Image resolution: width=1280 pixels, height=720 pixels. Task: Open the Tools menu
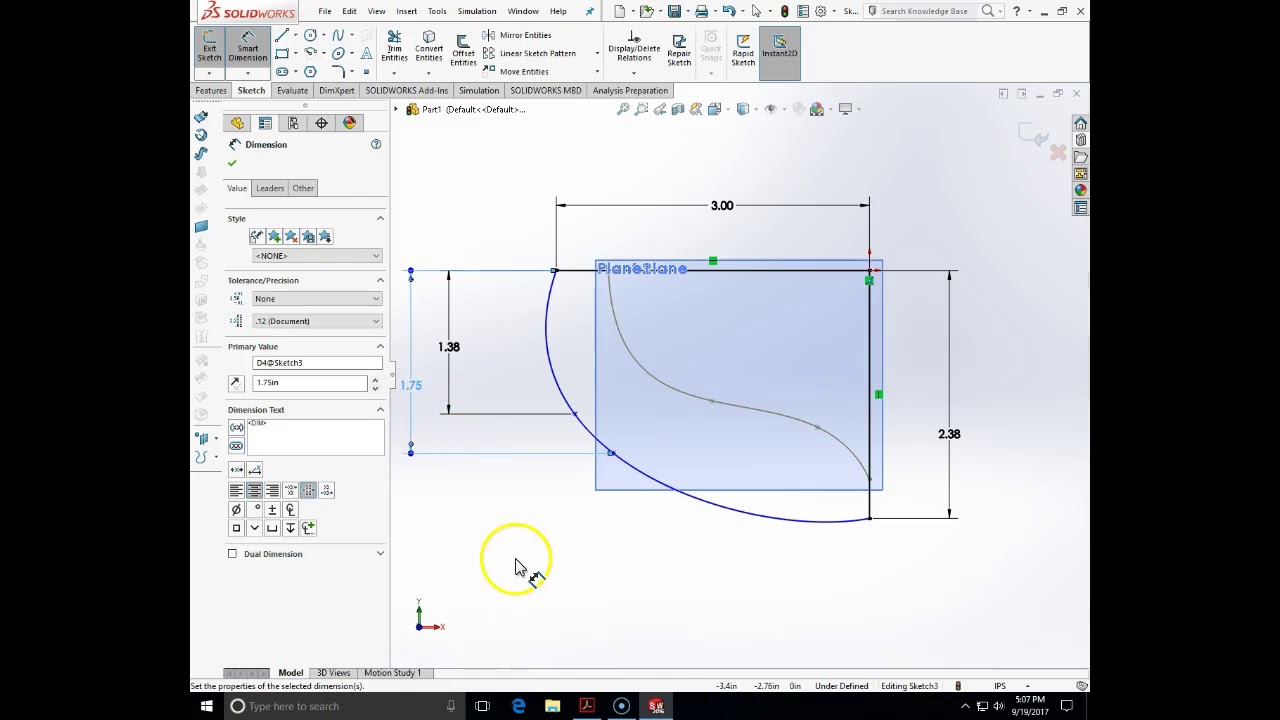click(x=437, y=11)
